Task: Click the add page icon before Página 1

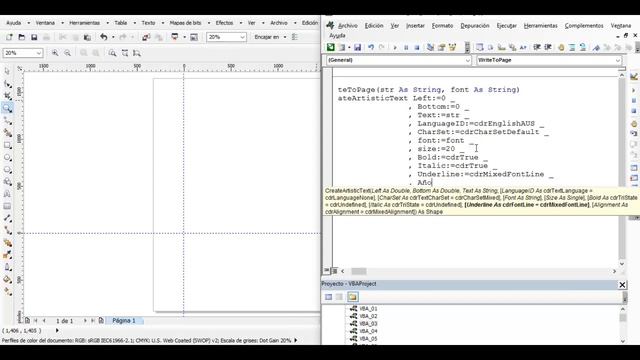Action: 101,320
